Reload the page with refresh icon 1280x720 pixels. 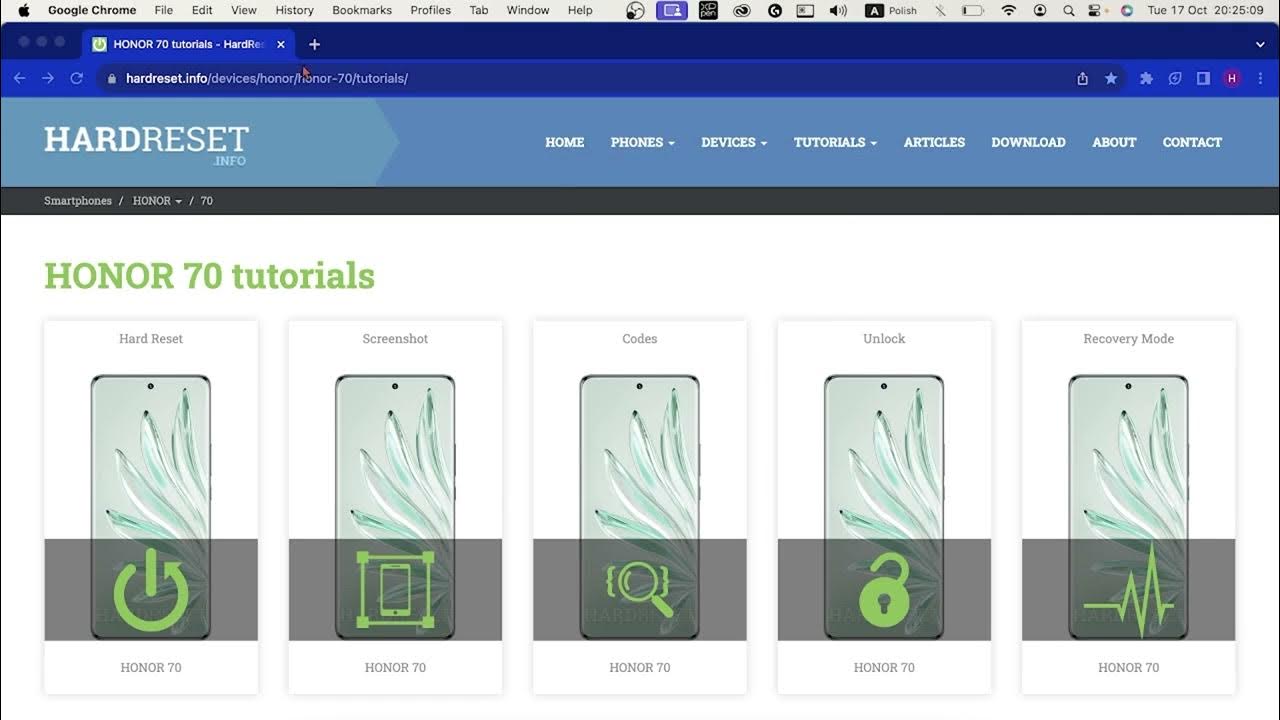(x=76, y=78)
